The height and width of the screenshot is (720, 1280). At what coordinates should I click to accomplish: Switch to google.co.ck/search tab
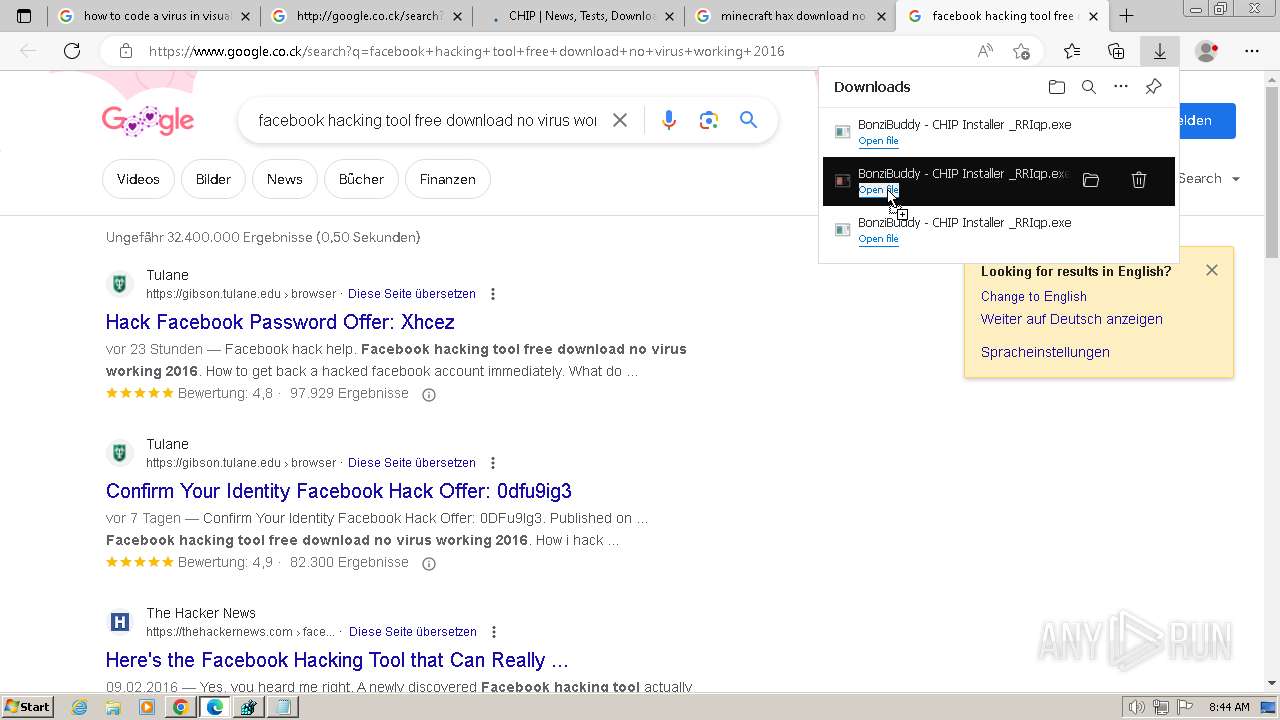click(x=368, y=16)
